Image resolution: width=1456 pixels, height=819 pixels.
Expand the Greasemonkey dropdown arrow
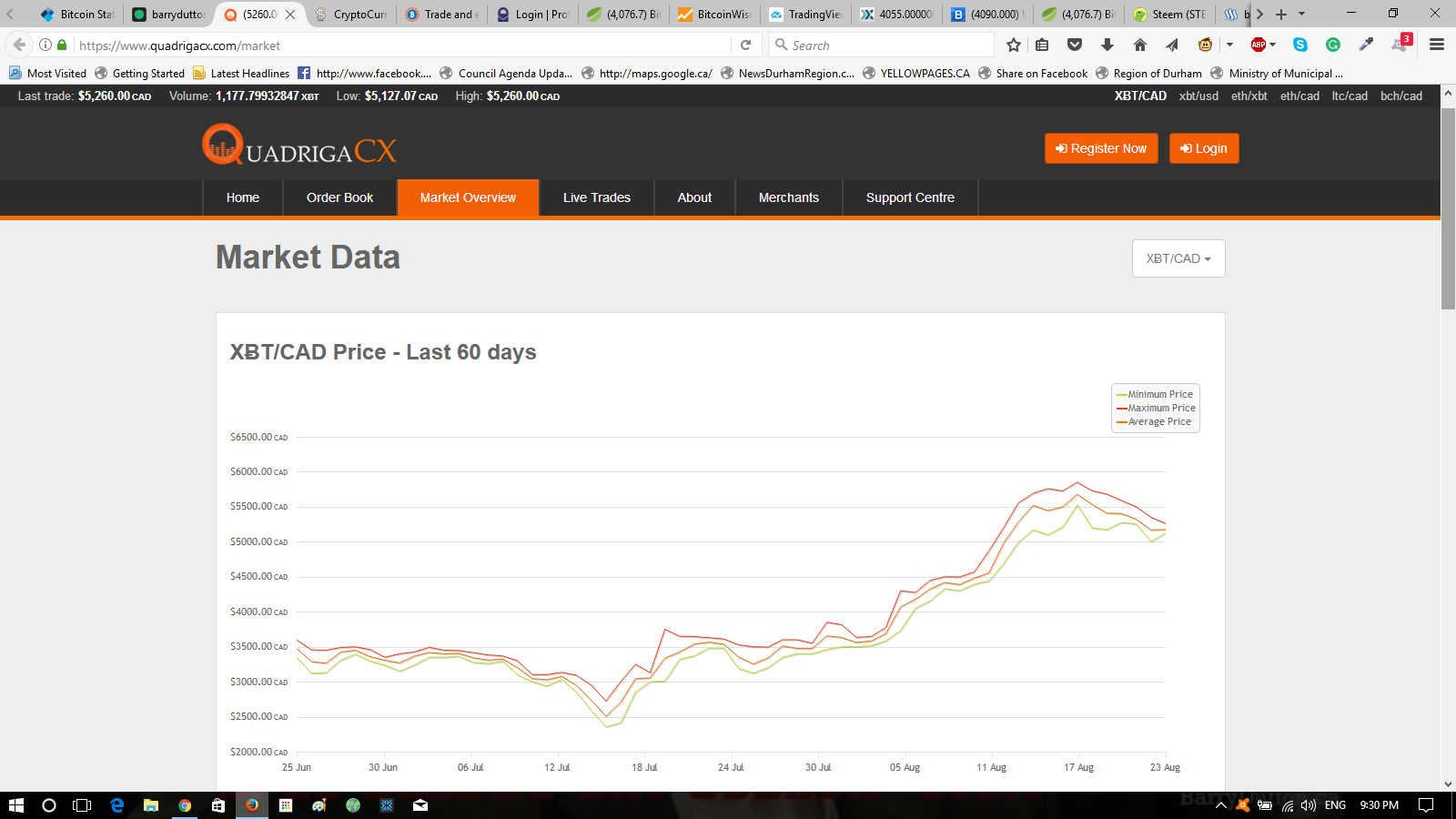click(x=1229, y=45)
